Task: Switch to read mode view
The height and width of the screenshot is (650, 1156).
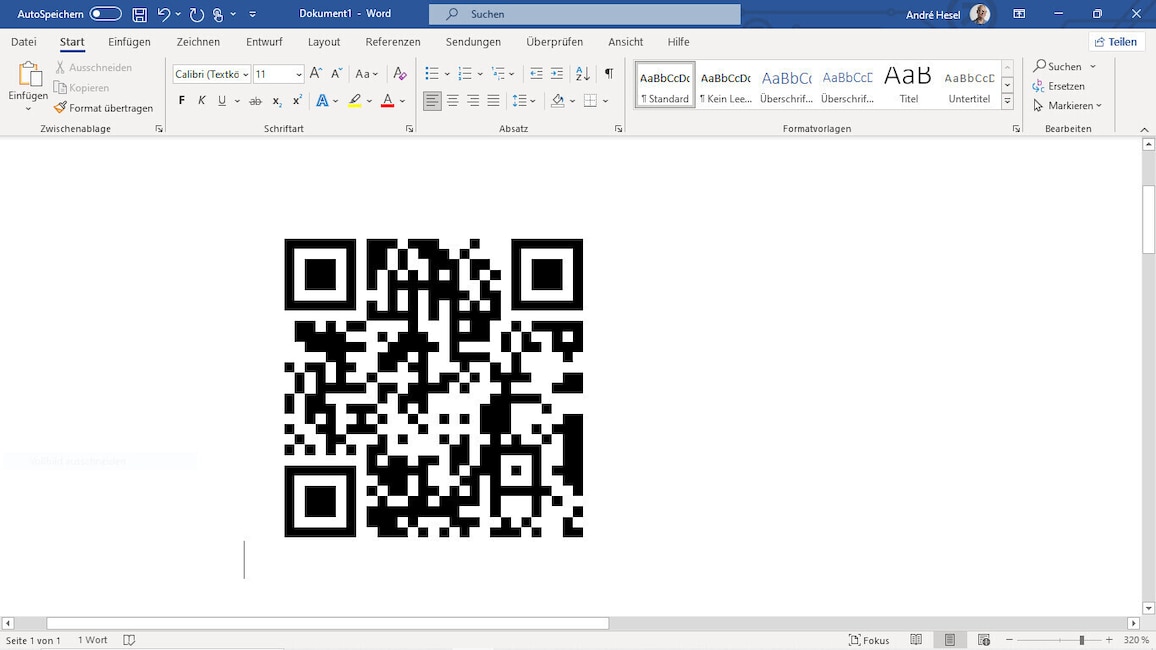Action: click(916, 640)
